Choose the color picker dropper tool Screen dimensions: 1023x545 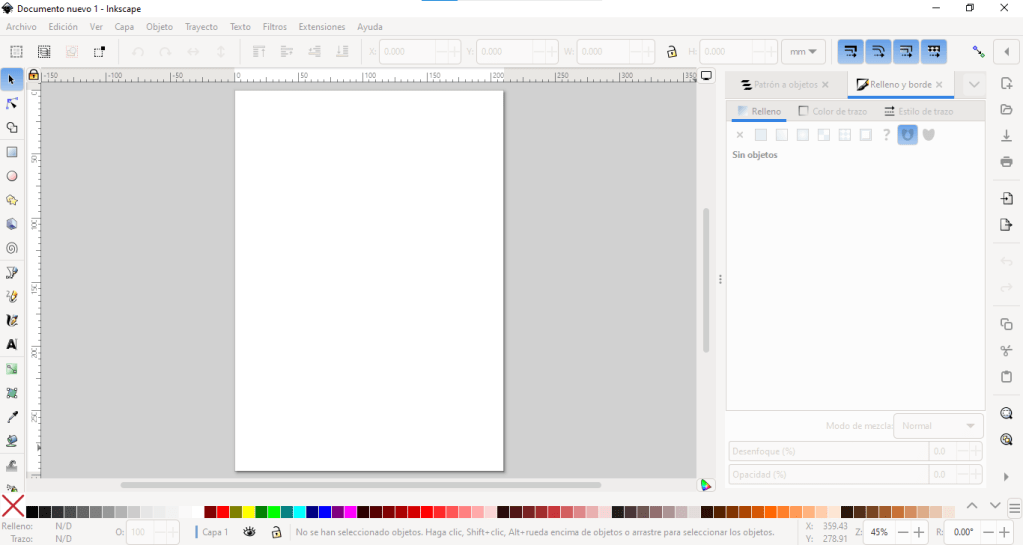tap(12, 417)
